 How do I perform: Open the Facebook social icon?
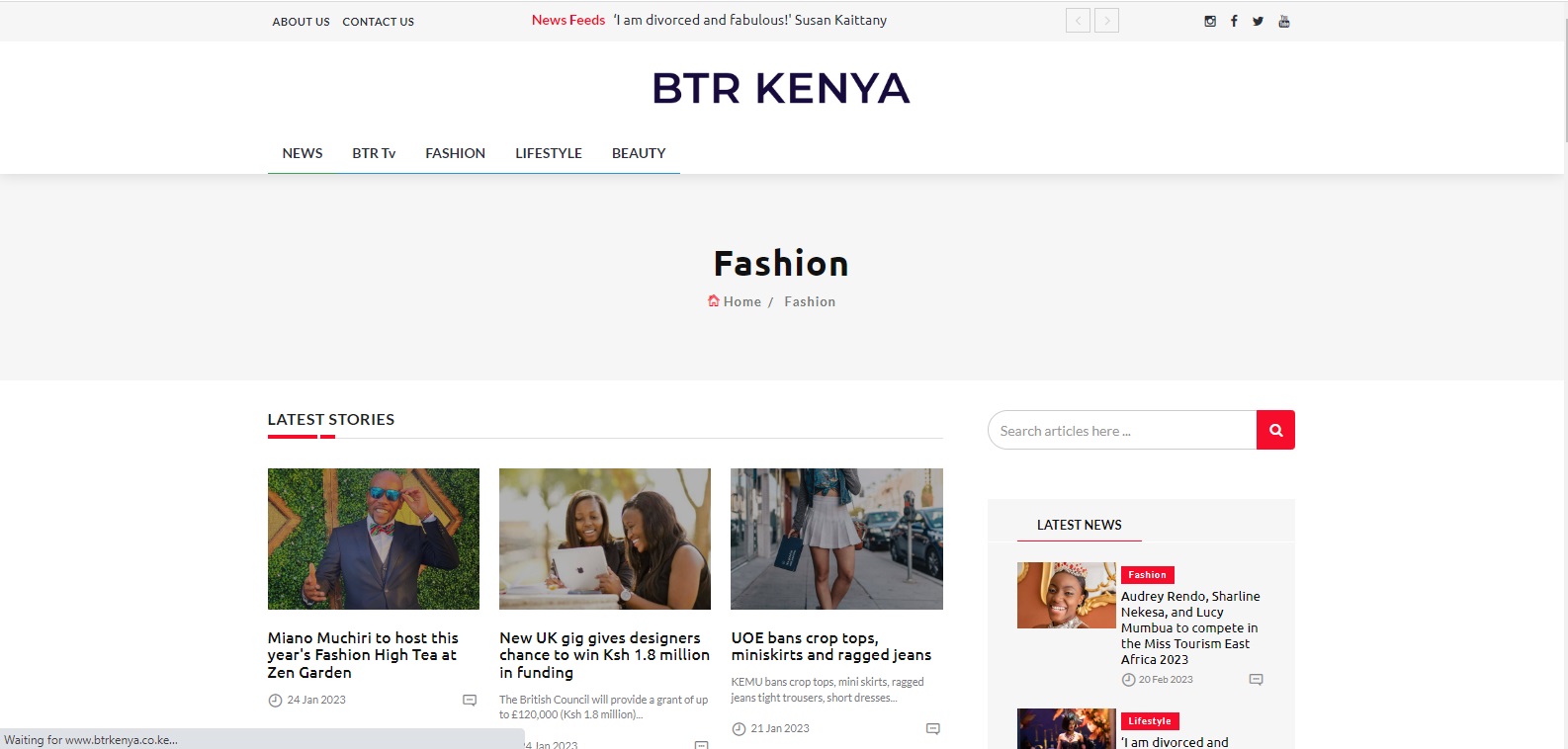click(1234, 21)
